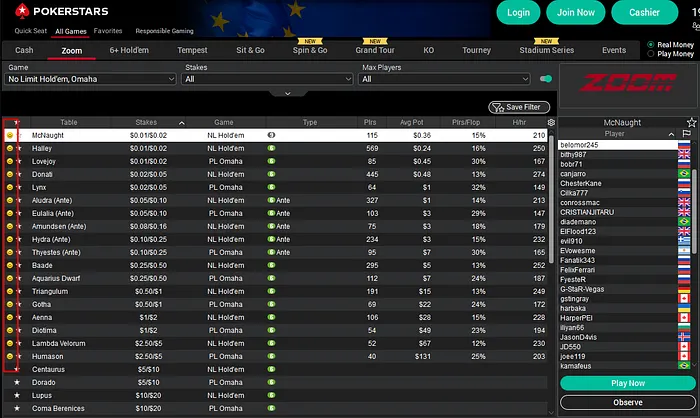The width and height of the screenshot is (700, 418).
Task: Click the table list vertical scrollbar
Action: click(551, 200)
